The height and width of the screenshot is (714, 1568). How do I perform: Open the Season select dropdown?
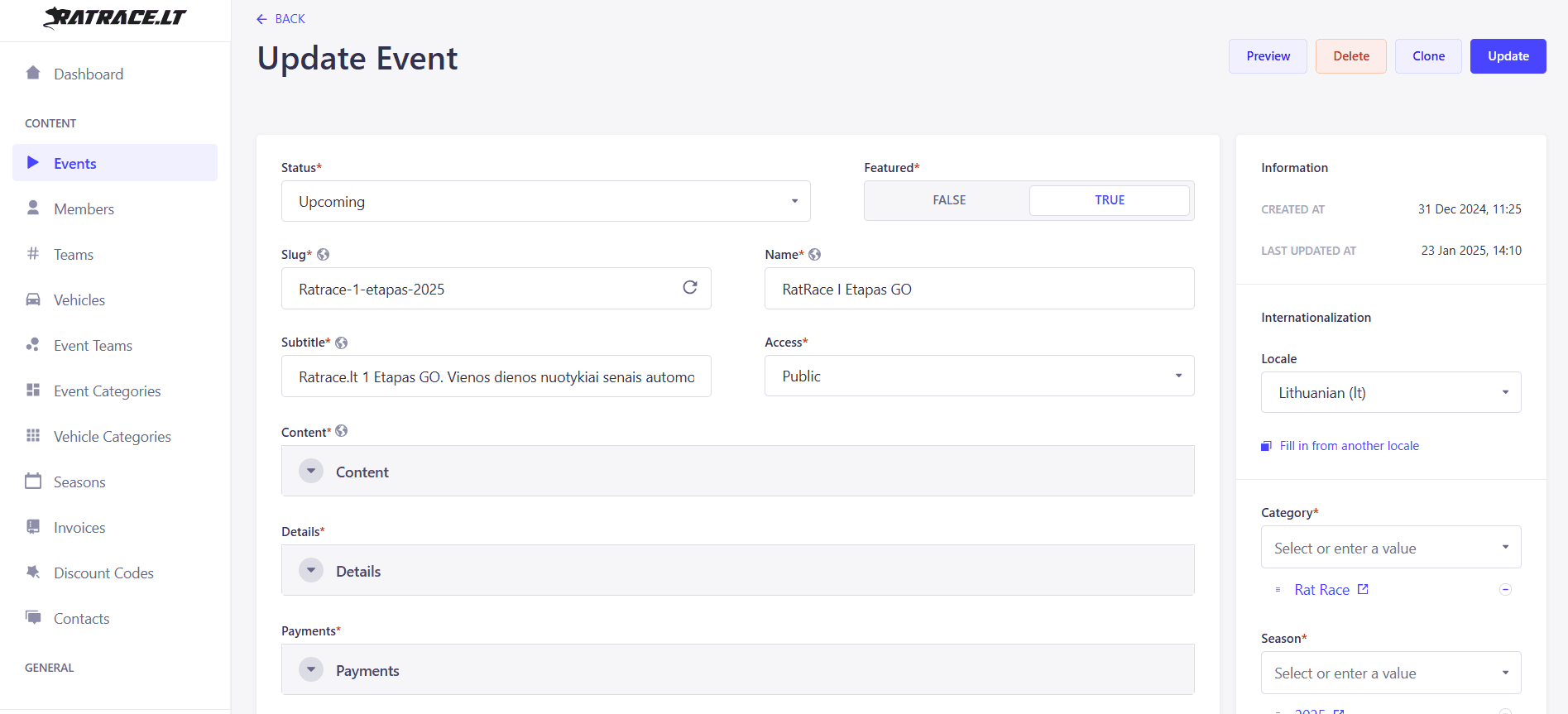(1391, 673)
